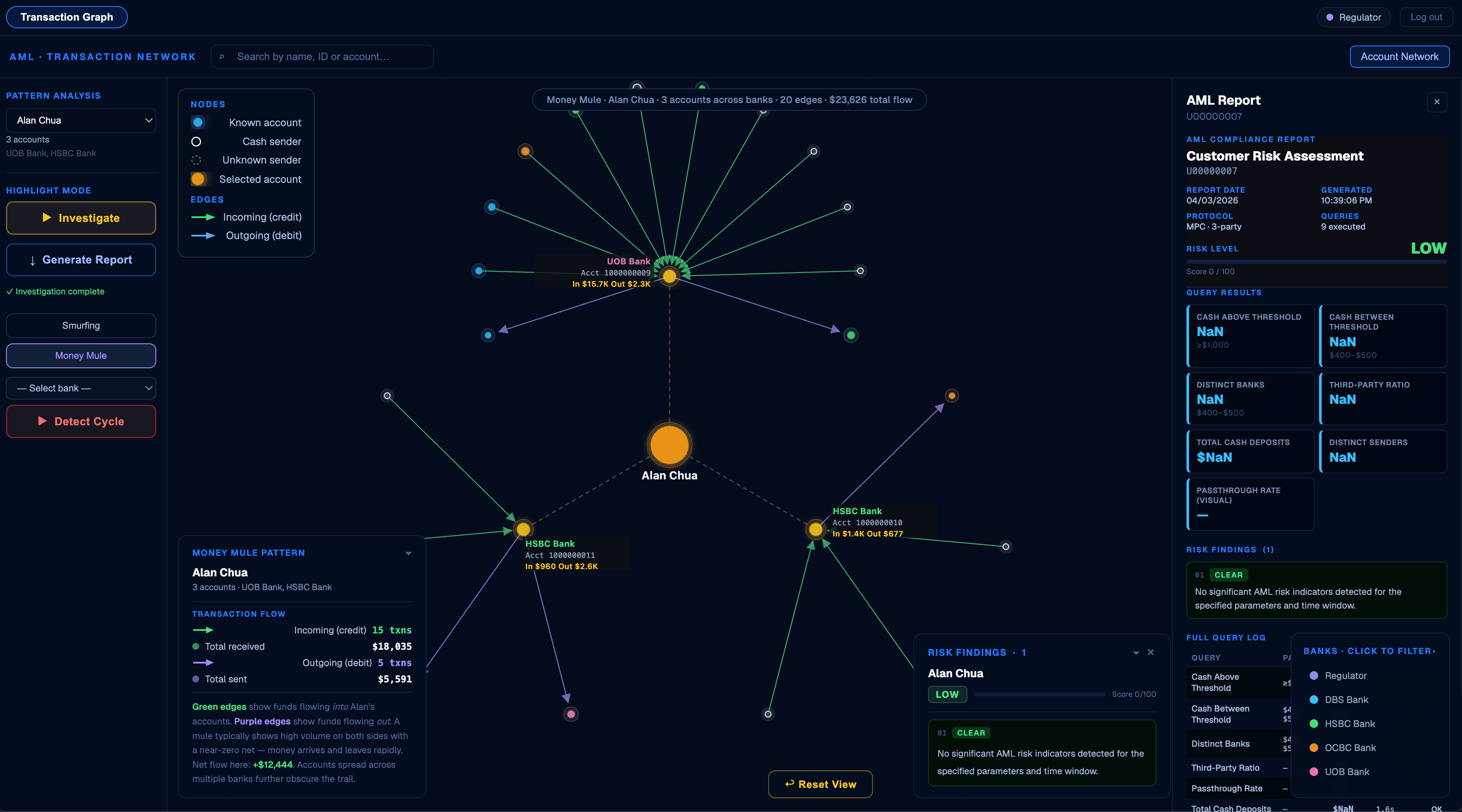The height and width of the screenshot is (812, 1462).
Task: Click the Selected account orange legend swatch
Action: point(197,179)
